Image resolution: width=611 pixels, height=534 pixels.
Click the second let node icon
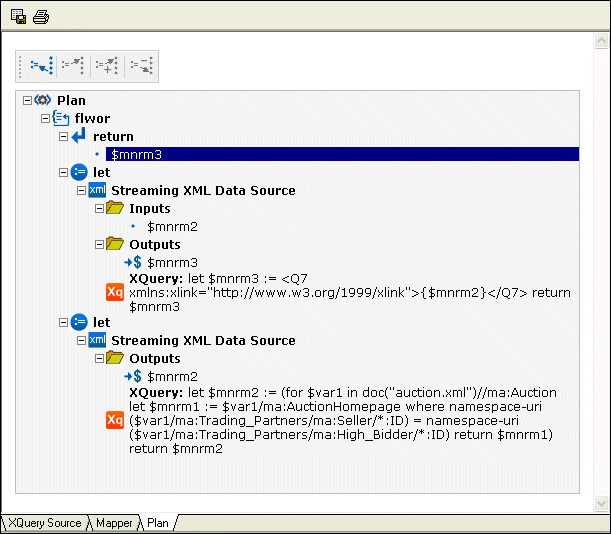(x=79, y=322)
